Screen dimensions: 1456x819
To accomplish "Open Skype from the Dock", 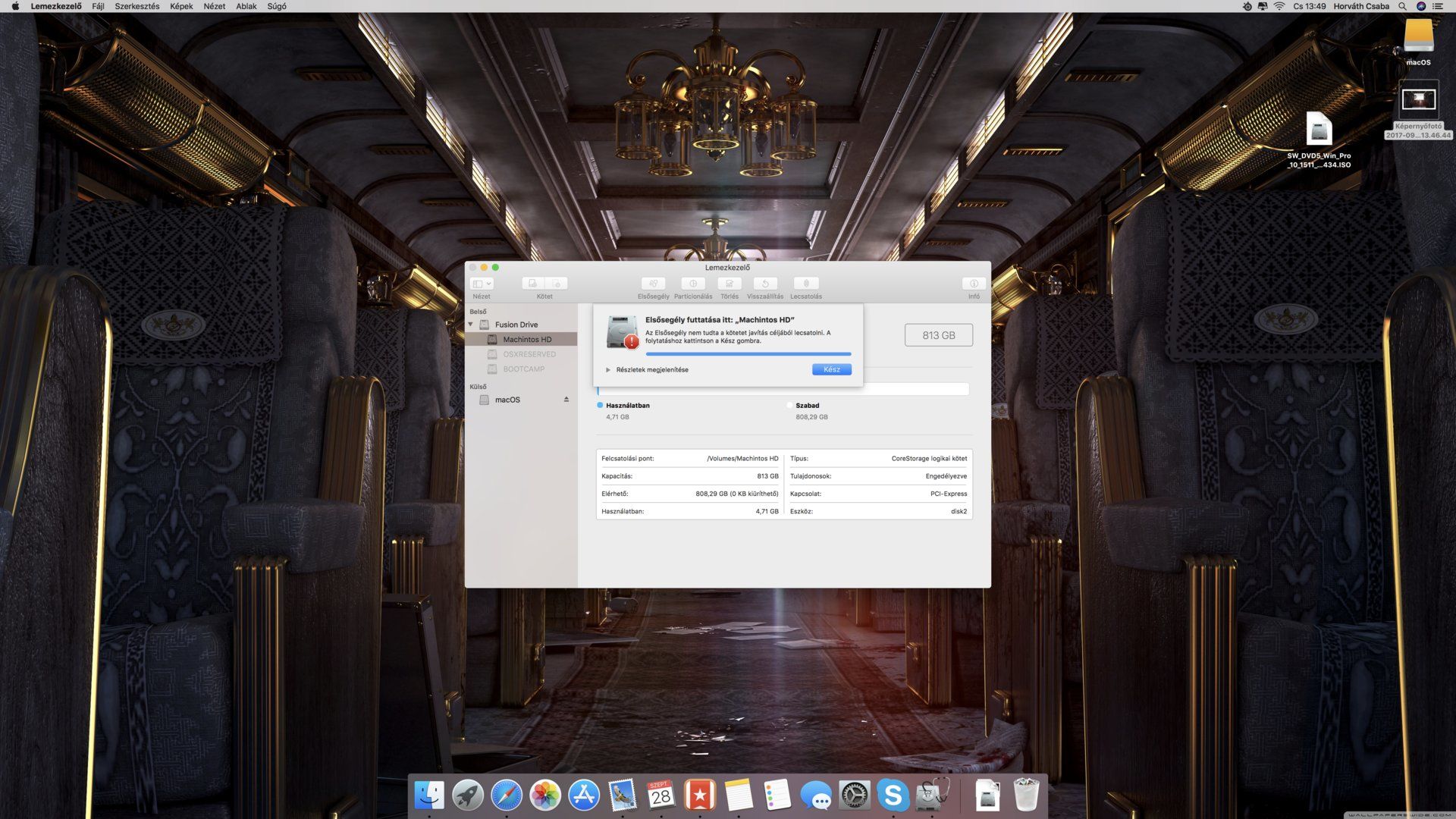I will tap(893, 795).
